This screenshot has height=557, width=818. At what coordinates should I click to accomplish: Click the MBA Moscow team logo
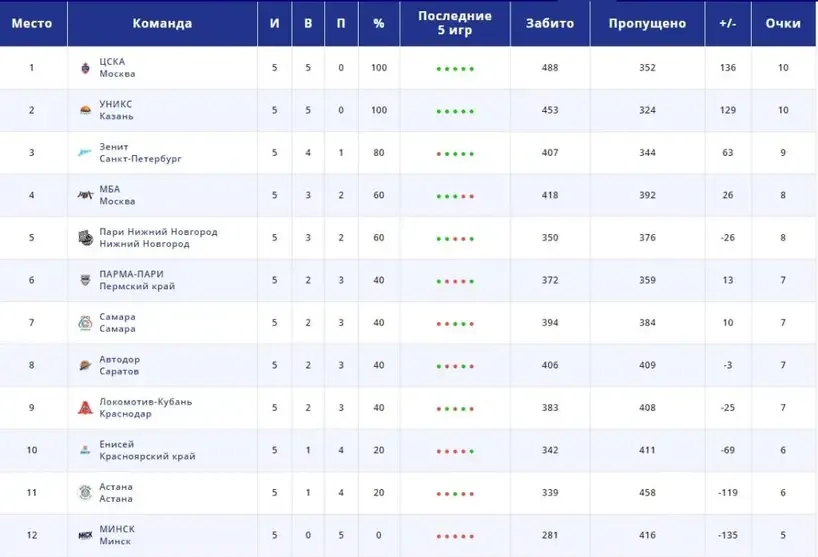pos(85,195)
